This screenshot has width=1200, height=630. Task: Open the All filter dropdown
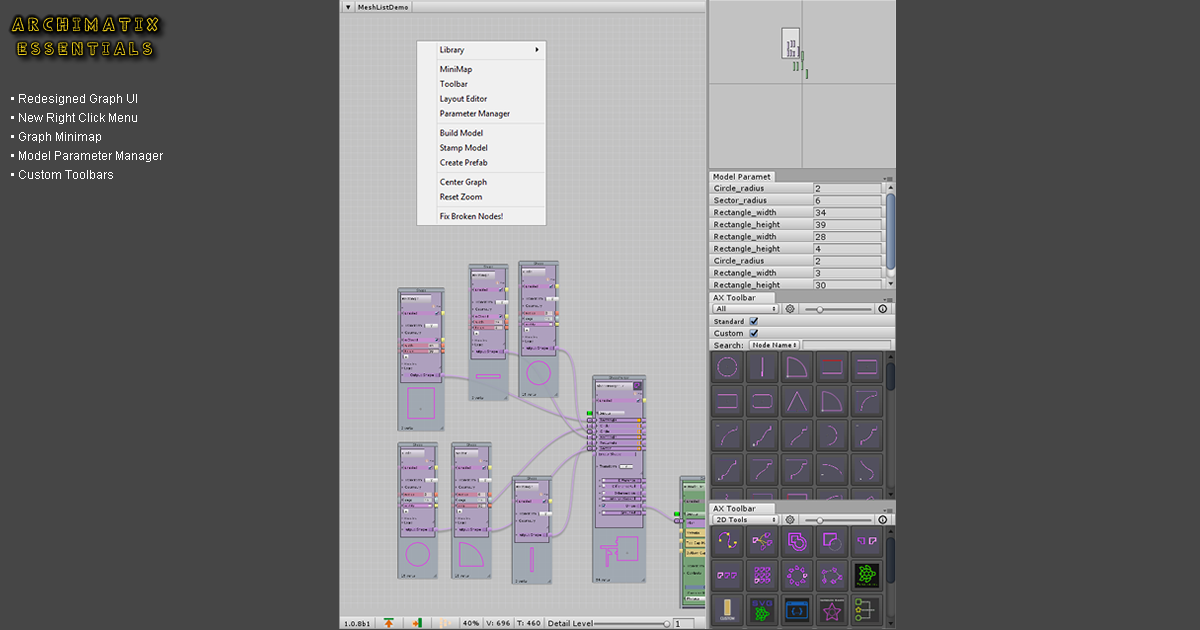(745, 308)
